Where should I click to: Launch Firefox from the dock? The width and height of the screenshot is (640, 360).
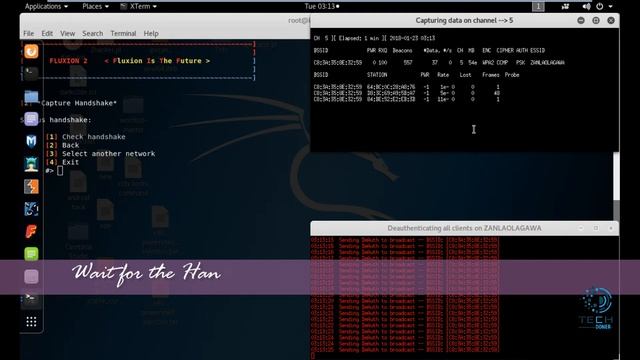(x=31, y=51)
